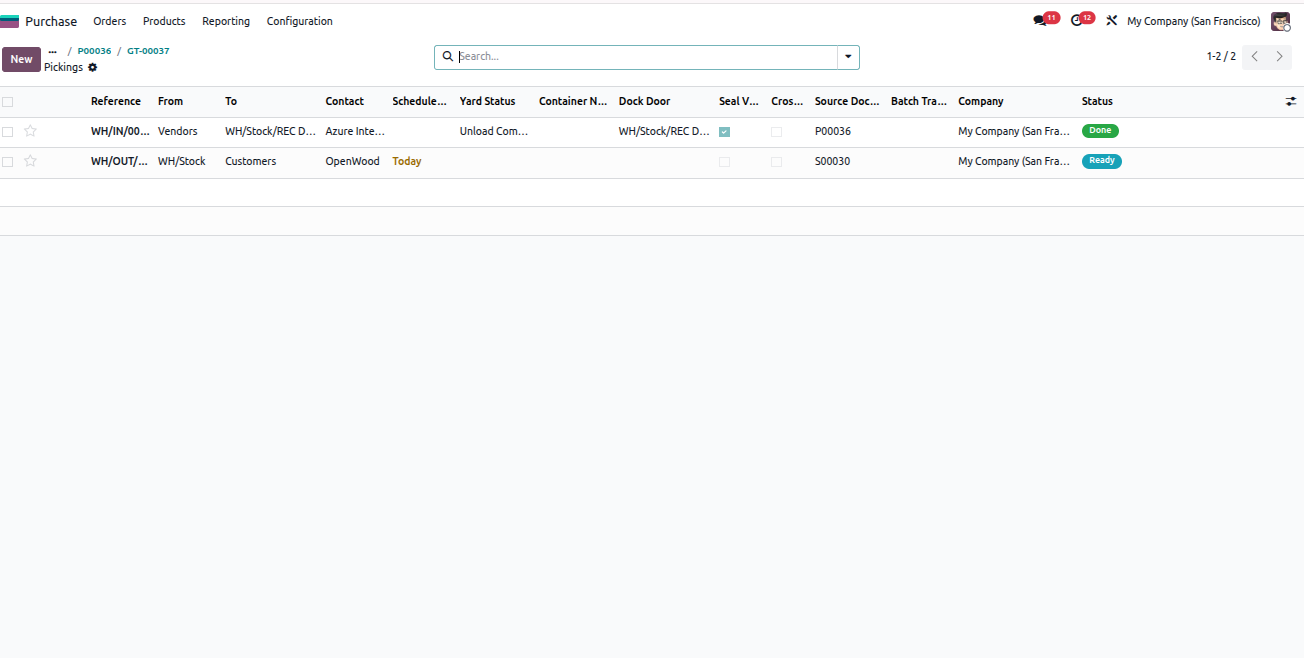Toggle Seal Verified checkbox for S00030 row
The image size is (1304, 658).
(x=724, y=162)
